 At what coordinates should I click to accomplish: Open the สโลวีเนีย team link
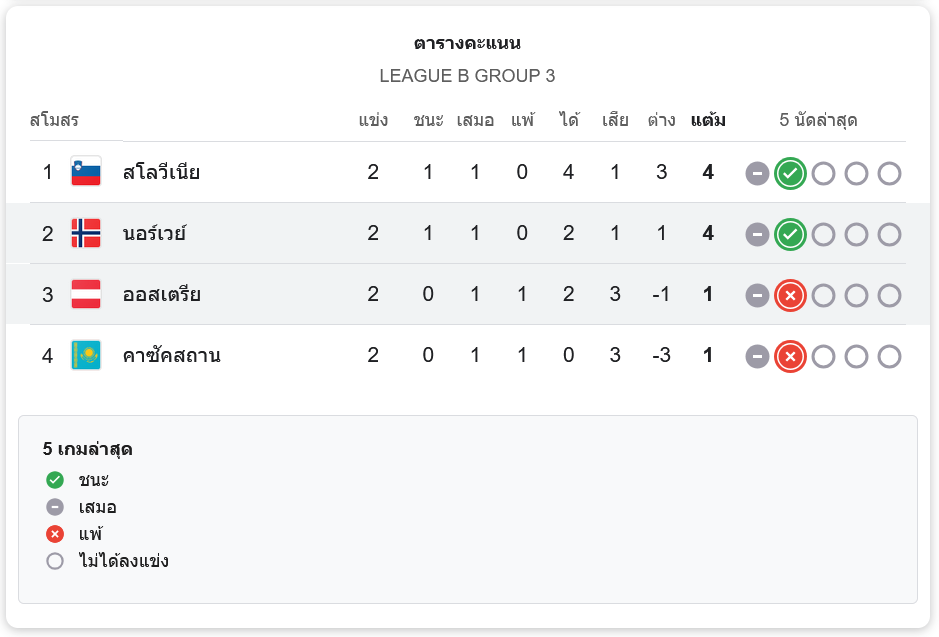tap(161, 172)
